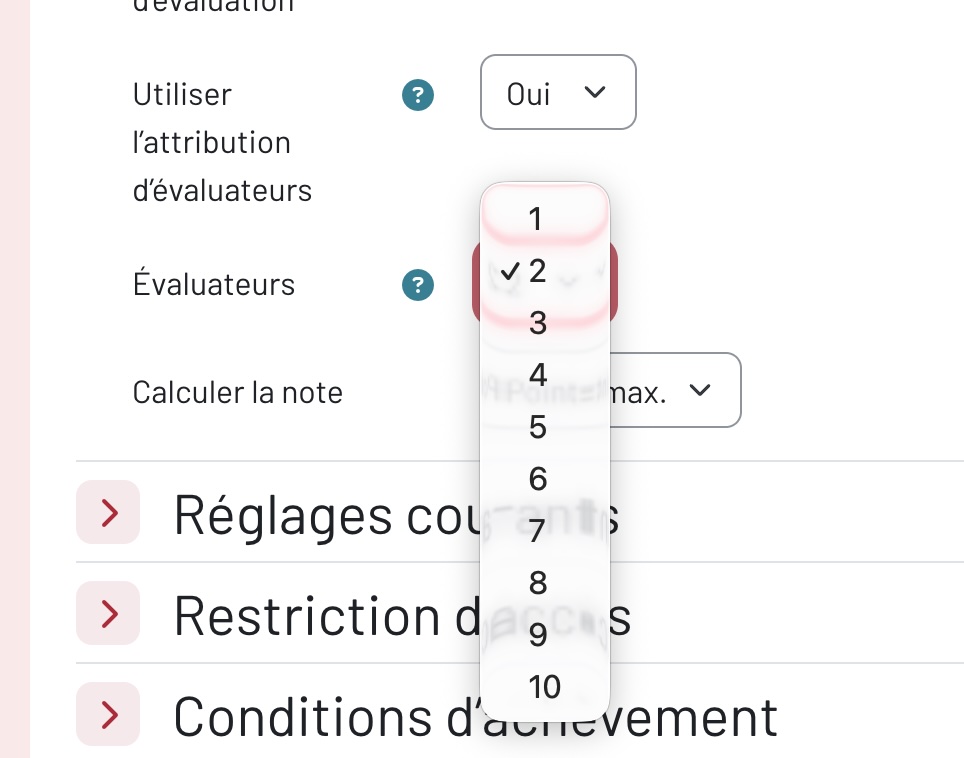This screenshot has width=964, height=758.
Task: Select option 10 in the evaluators list
Action: pyautogui.click(x=544, y=687)
